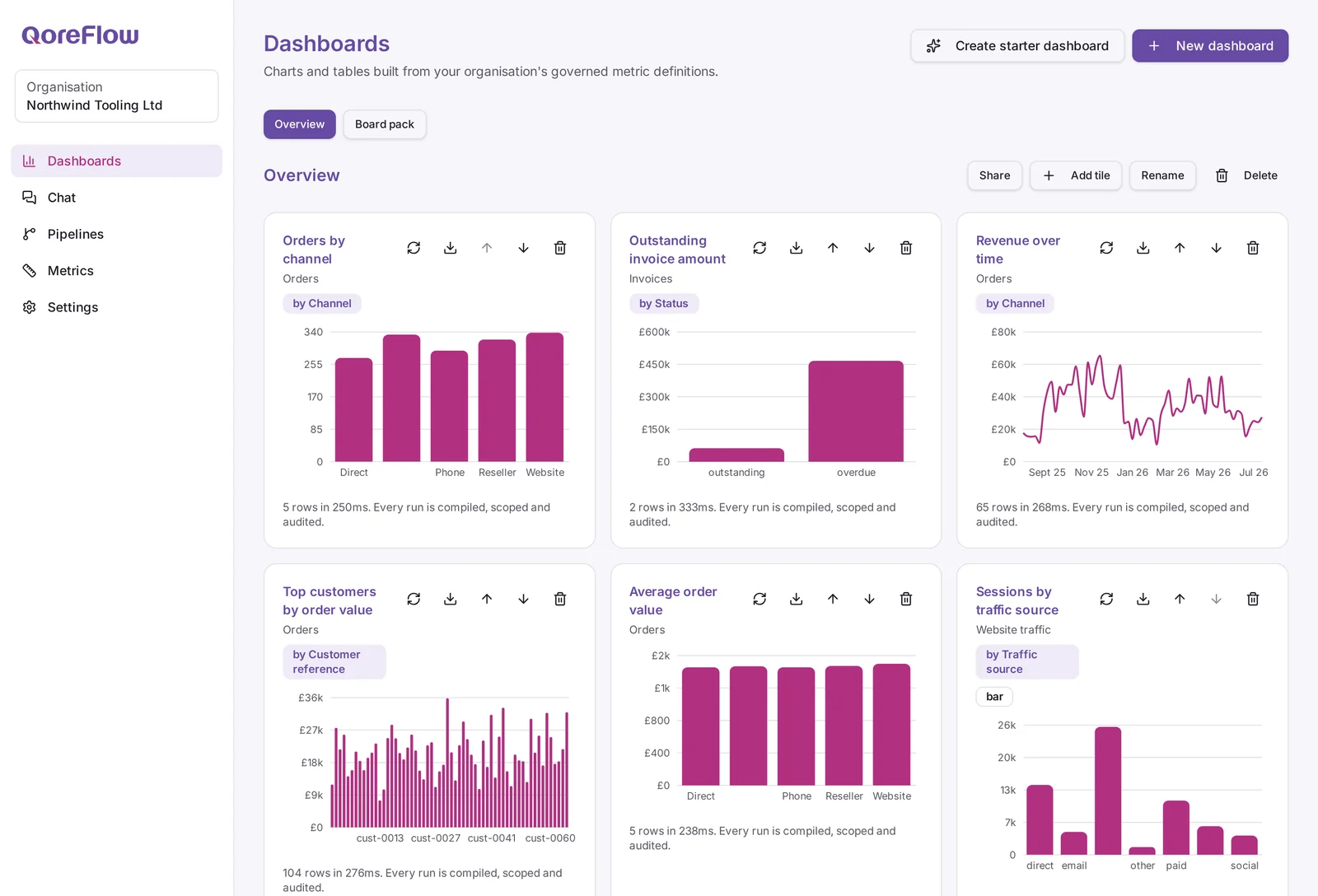Switch to the Board pack tab
Image resolution: width=1318 pixels, height=896 pixels.
coord(385,124)
